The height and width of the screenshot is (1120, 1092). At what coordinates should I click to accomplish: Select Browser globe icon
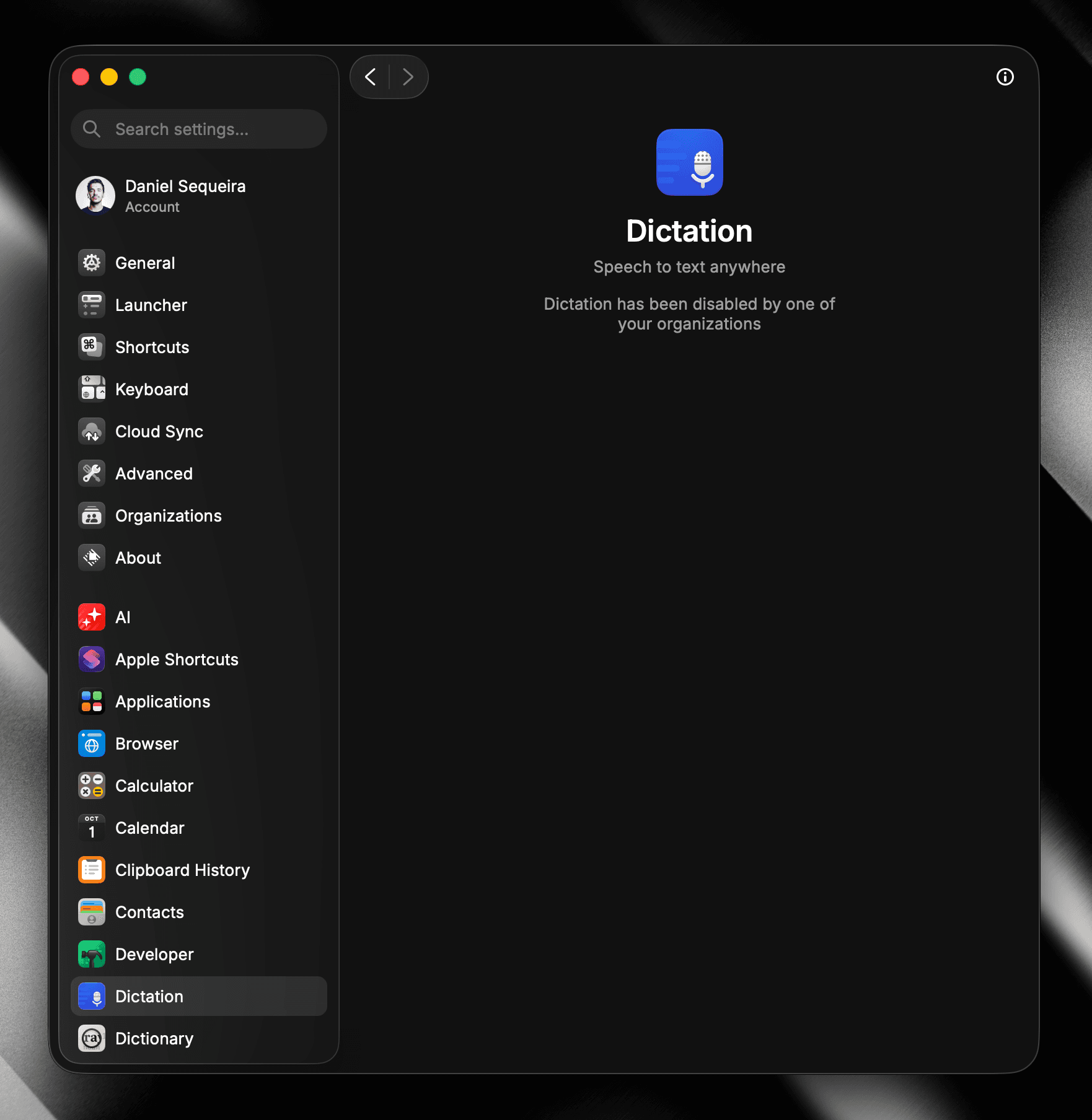(92, 744)
